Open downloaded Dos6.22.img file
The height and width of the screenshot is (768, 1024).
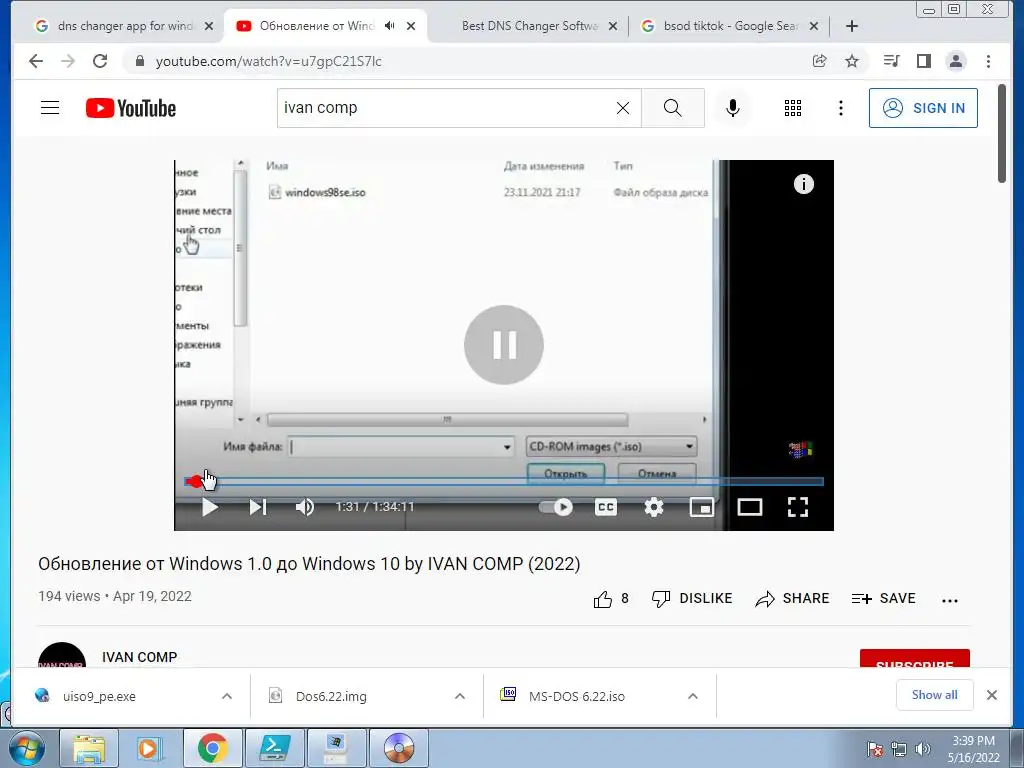(331, 696)
